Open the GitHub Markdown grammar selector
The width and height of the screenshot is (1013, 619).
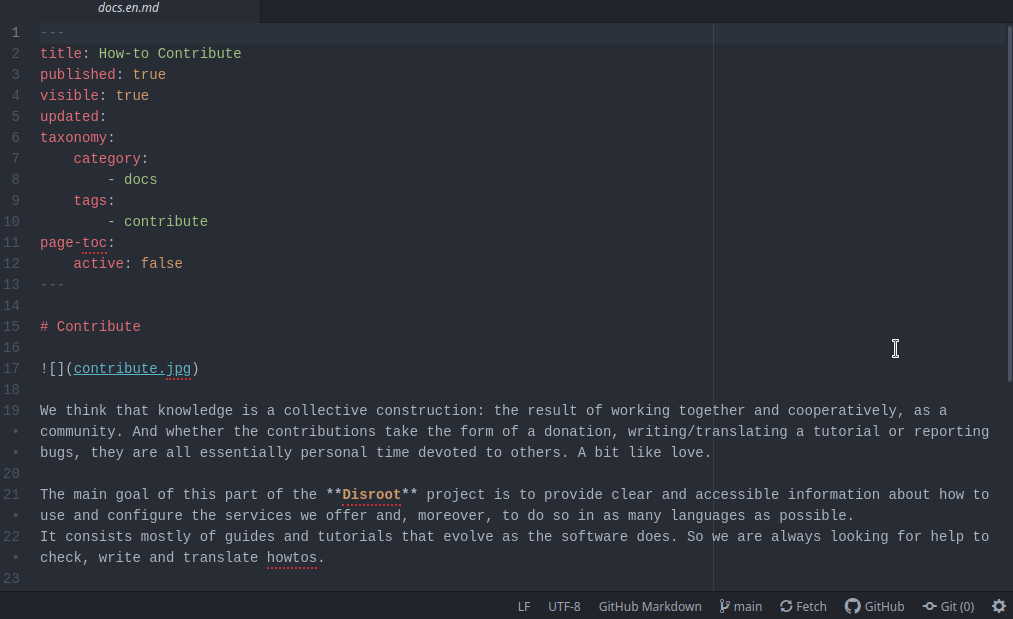[x=649, y=606]
